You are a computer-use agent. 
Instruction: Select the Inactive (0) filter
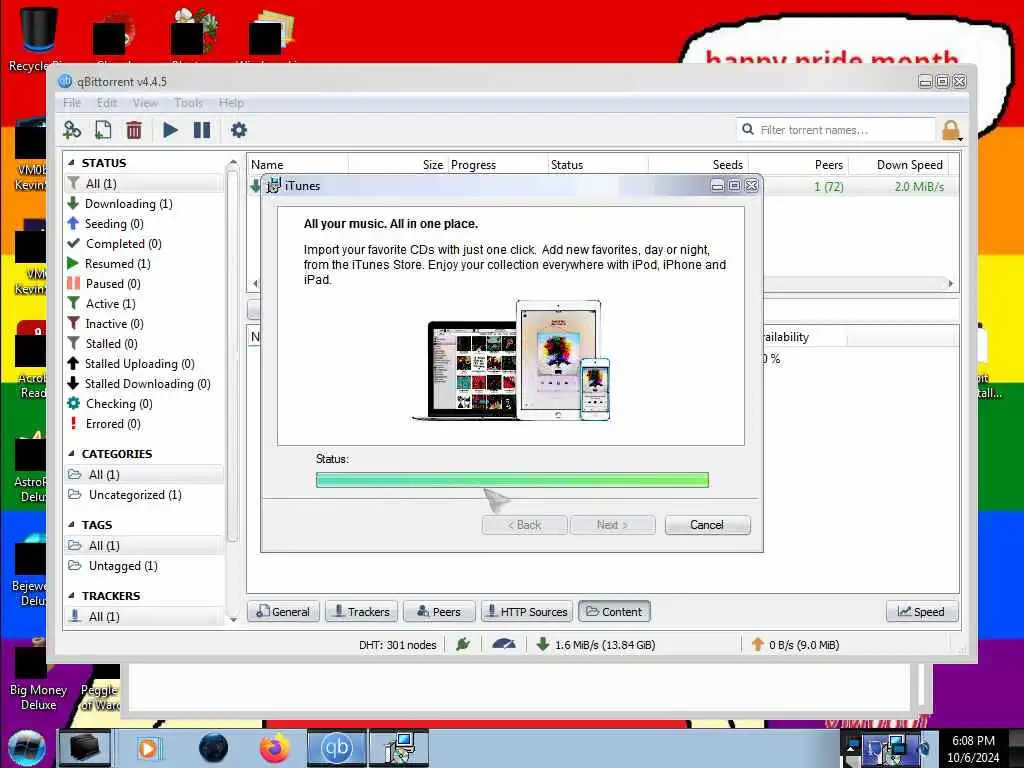(144, 324)
